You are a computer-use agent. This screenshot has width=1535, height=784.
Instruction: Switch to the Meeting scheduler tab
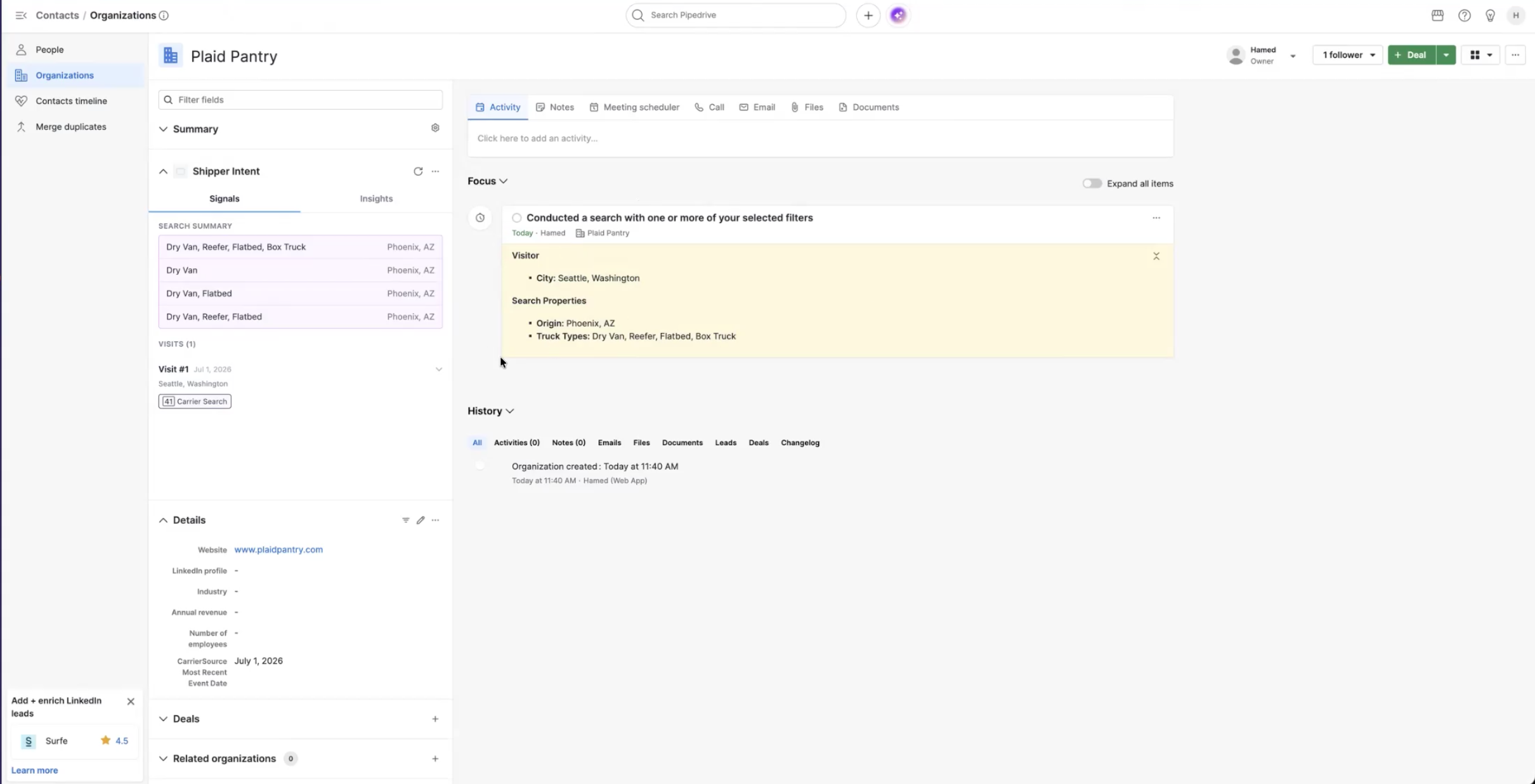click(x=634, y=107)
